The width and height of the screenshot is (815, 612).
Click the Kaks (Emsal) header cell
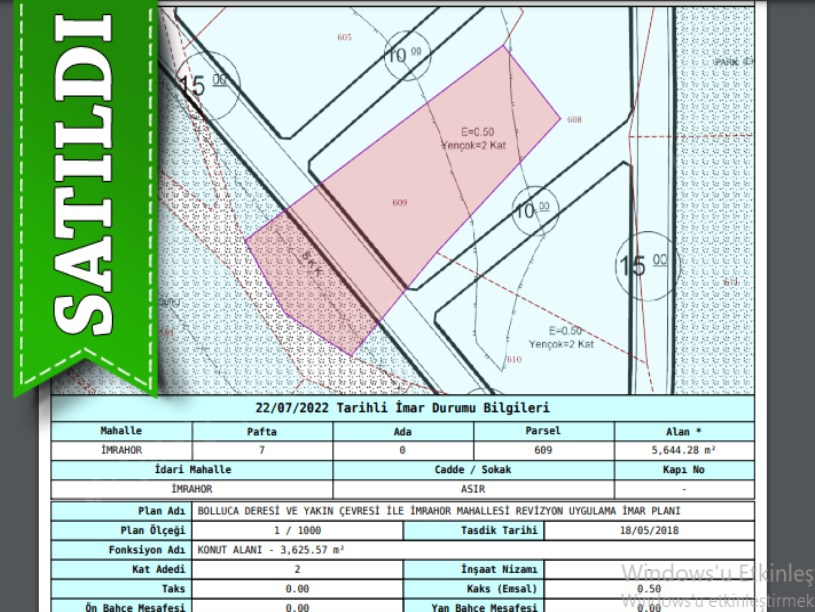[x=473, y=589]
